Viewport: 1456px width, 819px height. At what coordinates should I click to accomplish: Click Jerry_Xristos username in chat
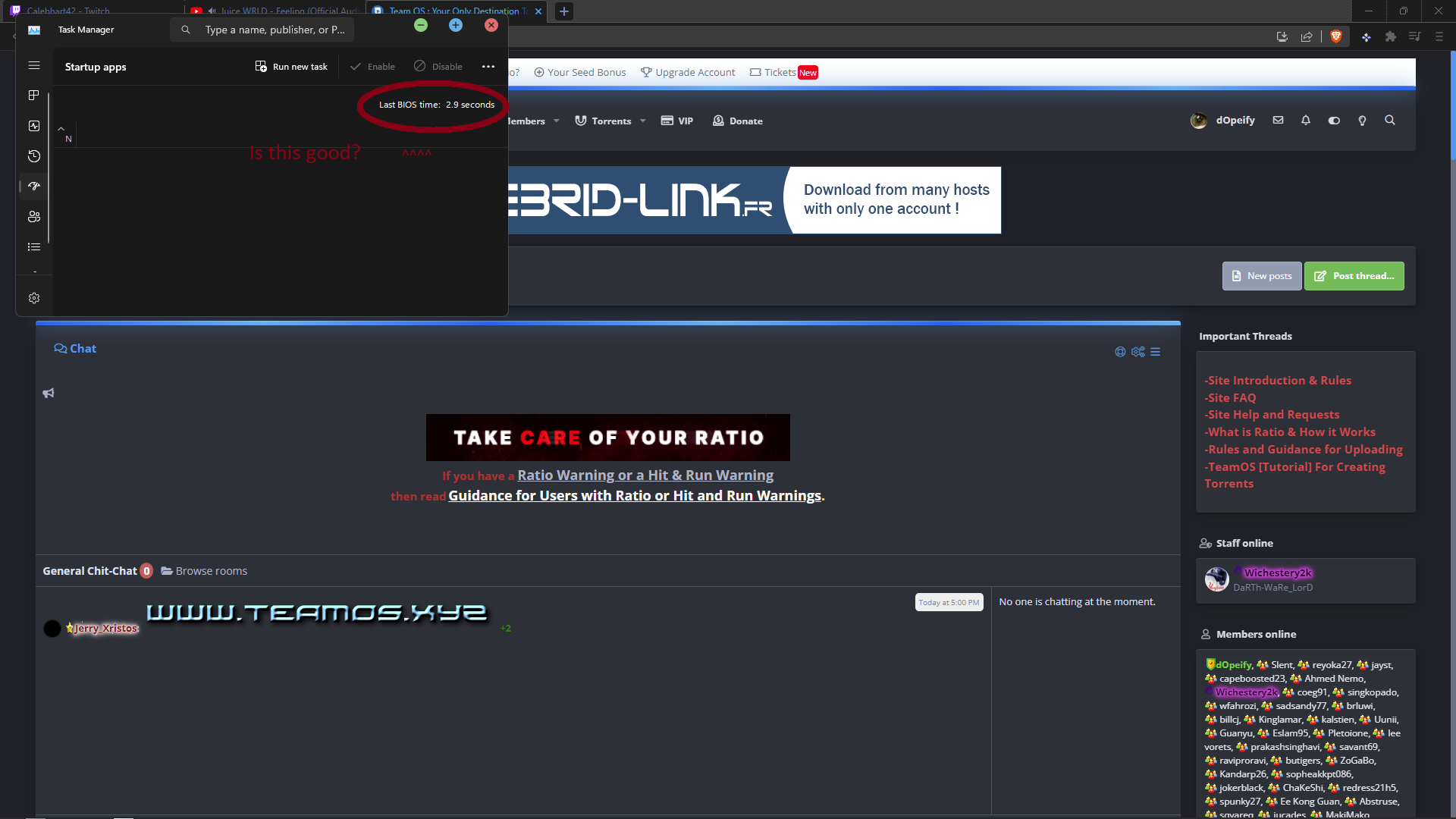click(x=105, y=629)
